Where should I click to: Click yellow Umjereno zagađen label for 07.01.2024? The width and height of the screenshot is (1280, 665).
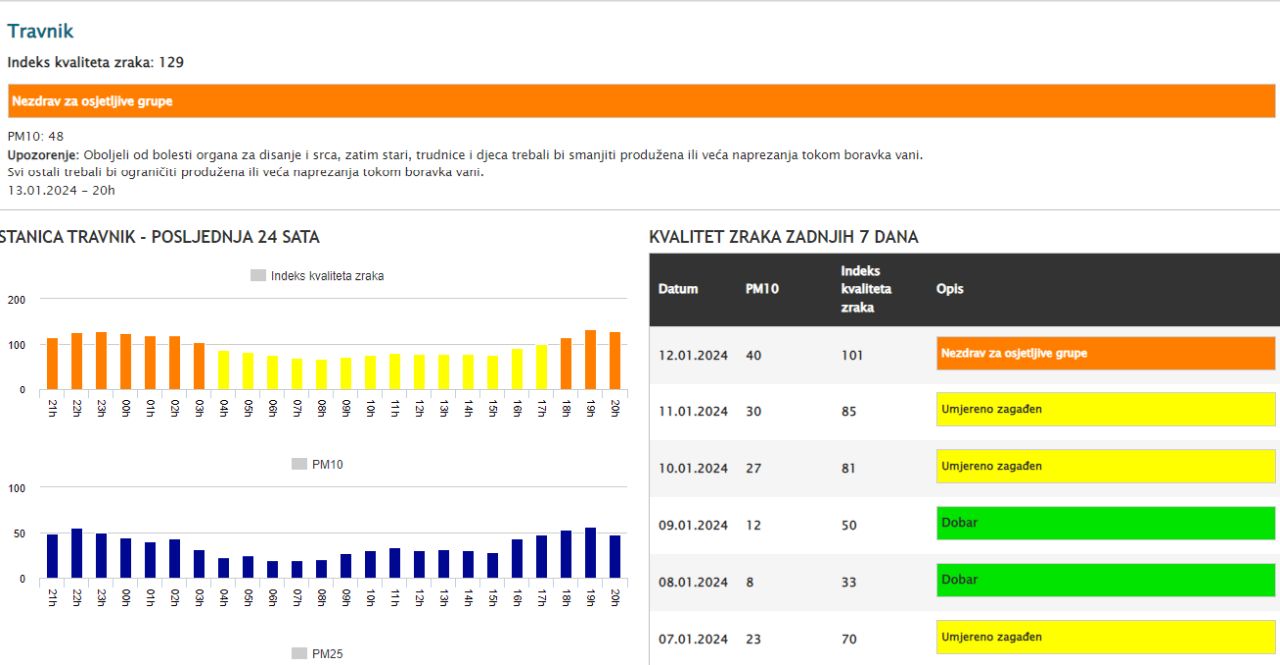pos(1105,637)
